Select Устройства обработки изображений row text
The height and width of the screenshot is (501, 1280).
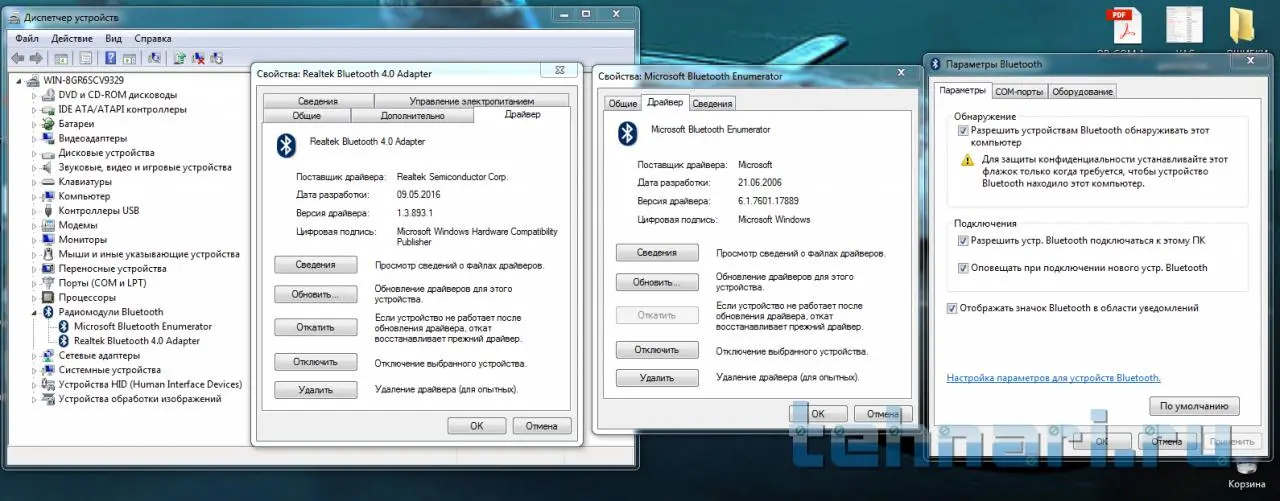point(140,399)
